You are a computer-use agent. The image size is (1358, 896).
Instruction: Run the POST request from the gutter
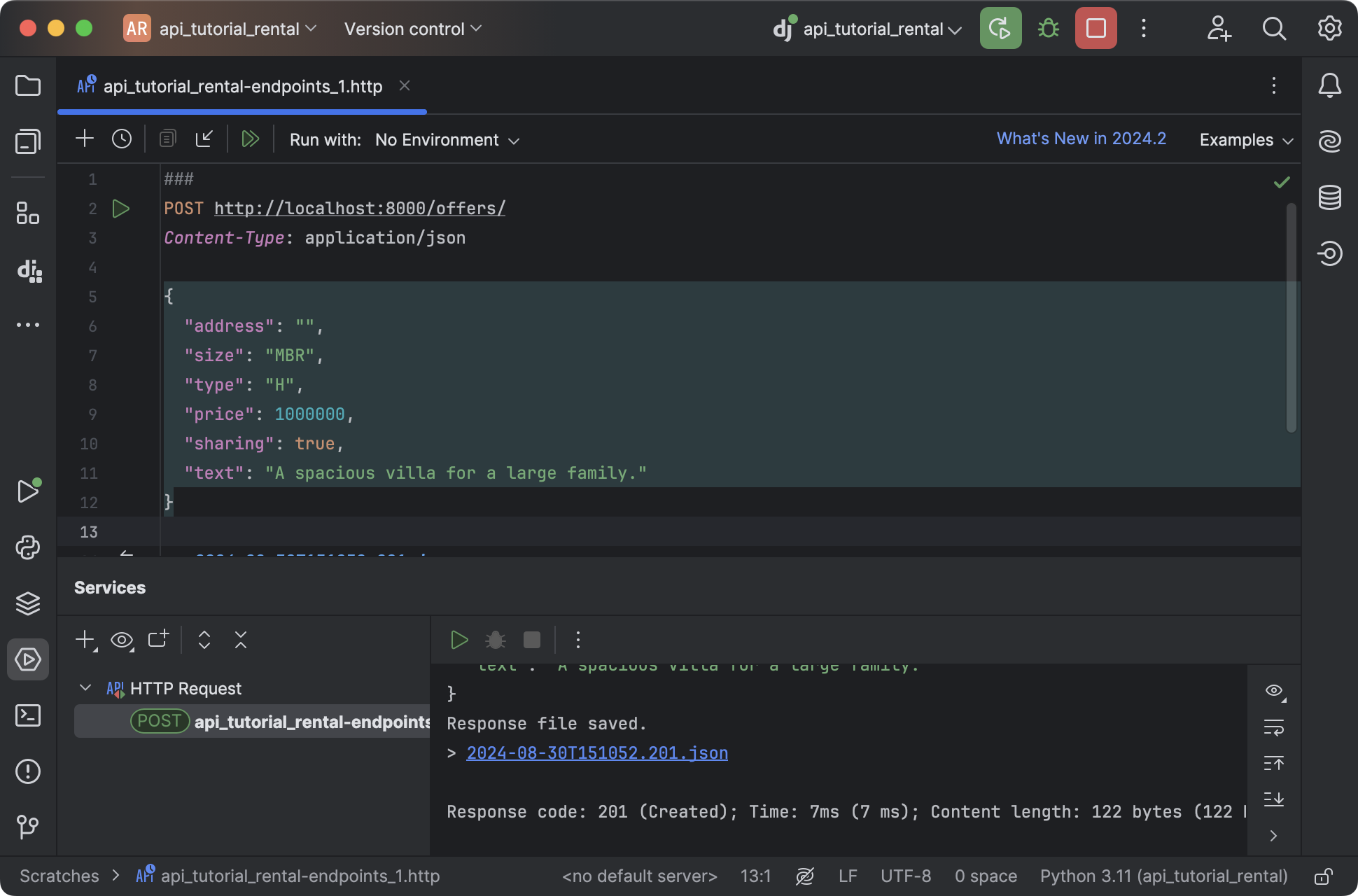pyautogui.click(x=120, y=208)
